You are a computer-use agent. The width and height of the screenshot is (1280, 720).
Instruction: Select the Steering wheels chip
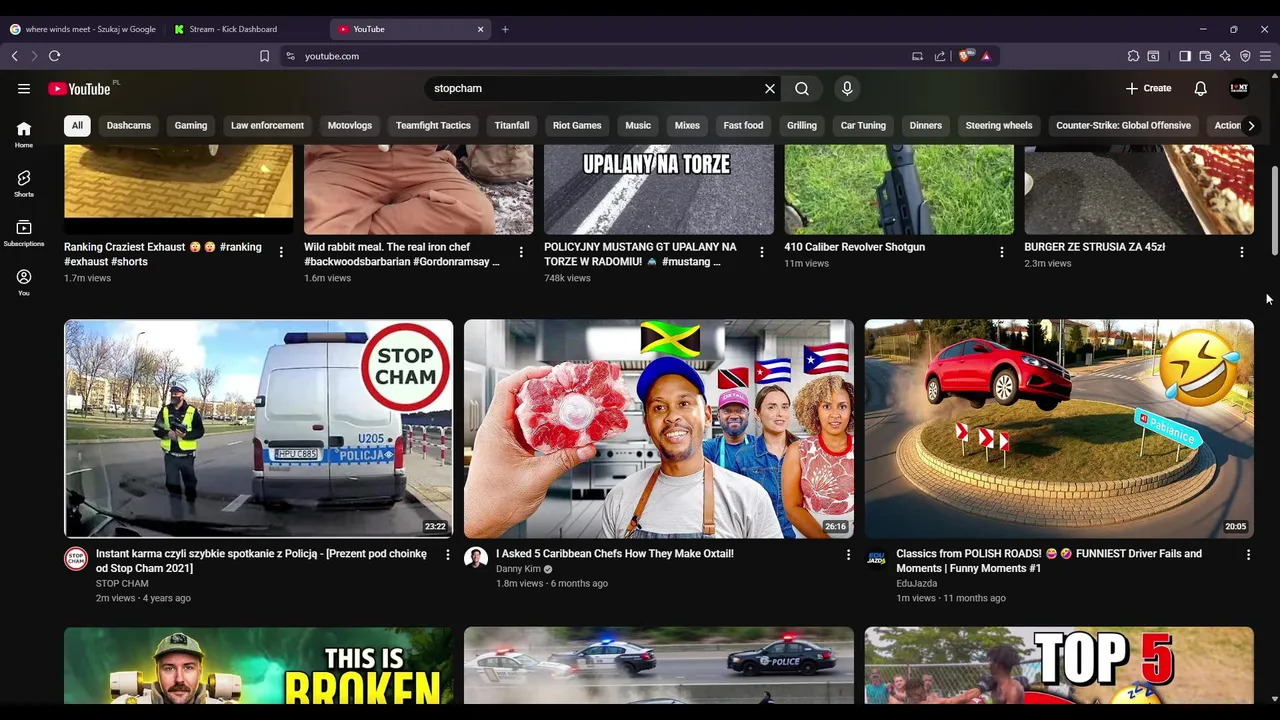click(x=999, y=126)
